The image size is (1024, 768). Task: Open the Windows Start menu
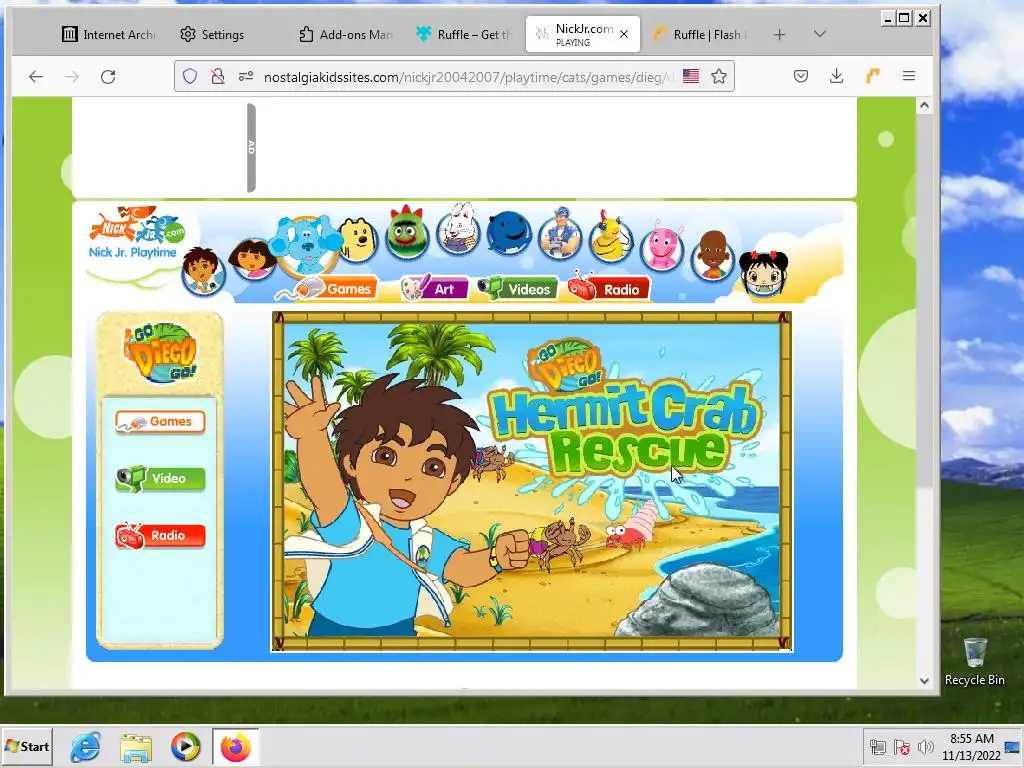27,746
